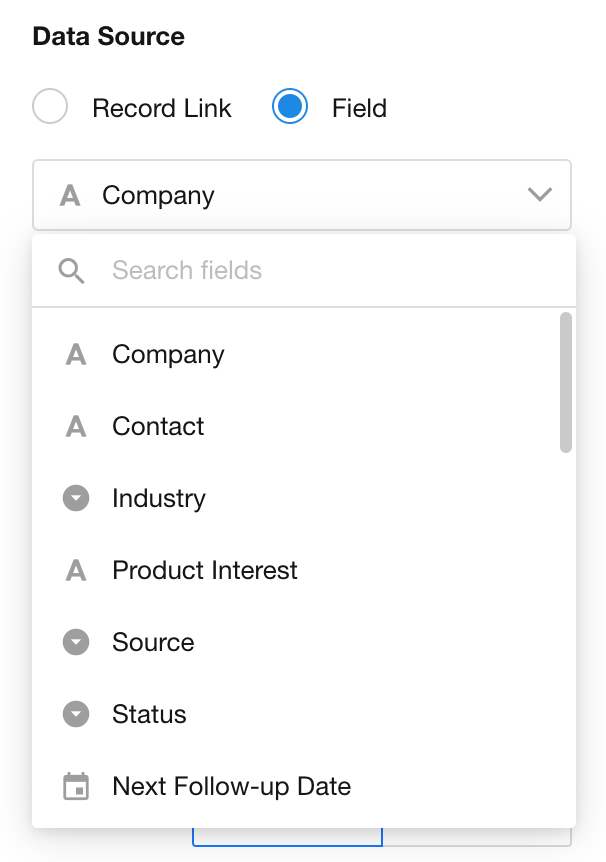Click the magnifier search icon
Screen dimensions: 606x862
click(x=72, y=271)
